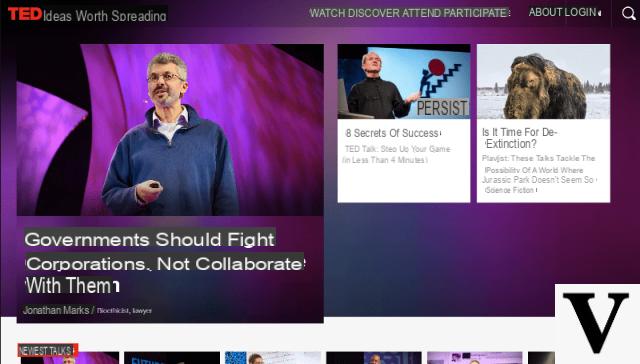Open the PARTICIPATE menu
The width and height of the screenshot is (640, 364).
tap(476, 13)
